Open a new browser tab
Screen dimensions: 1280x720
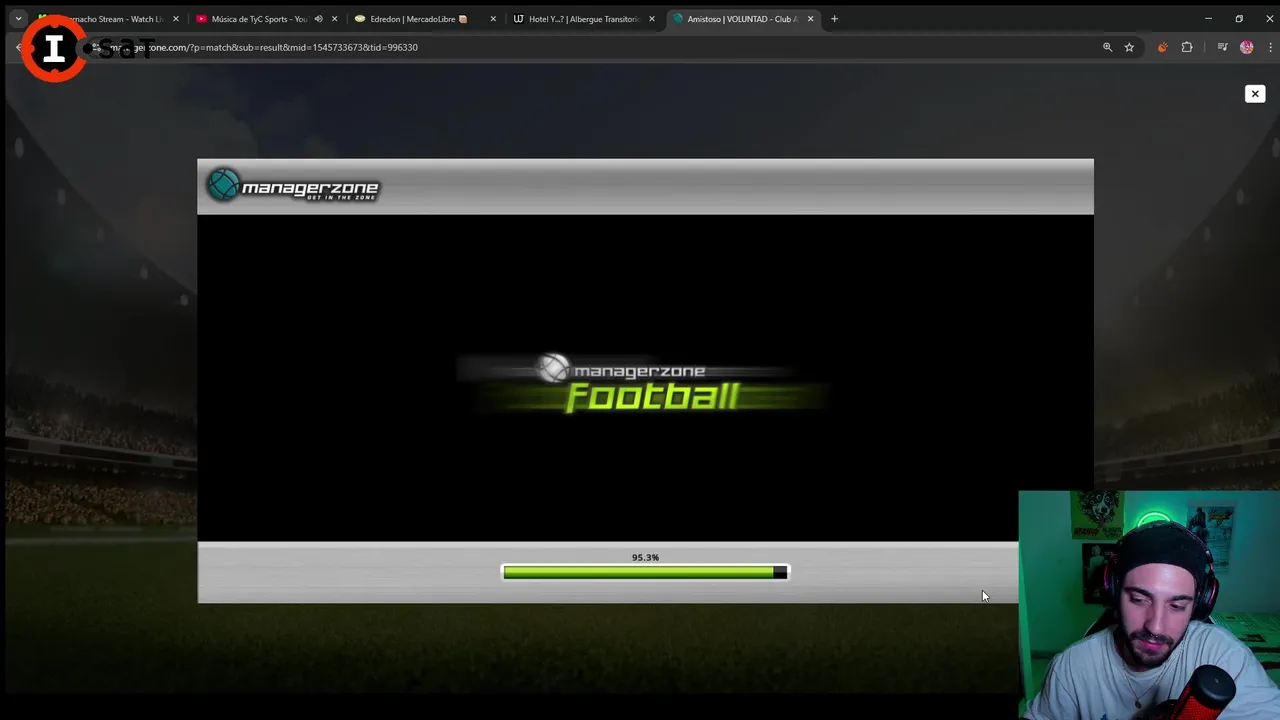(x=835, y=19)
